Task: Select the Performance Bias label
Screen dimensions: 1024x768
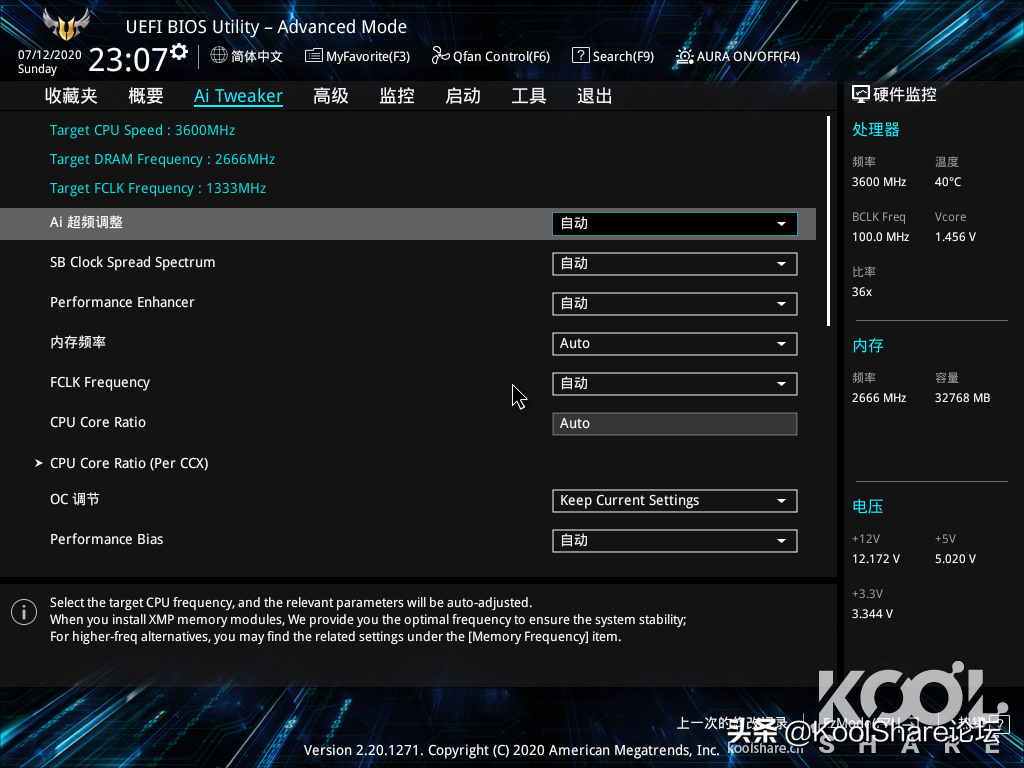Action: click(x=106, y=539)
